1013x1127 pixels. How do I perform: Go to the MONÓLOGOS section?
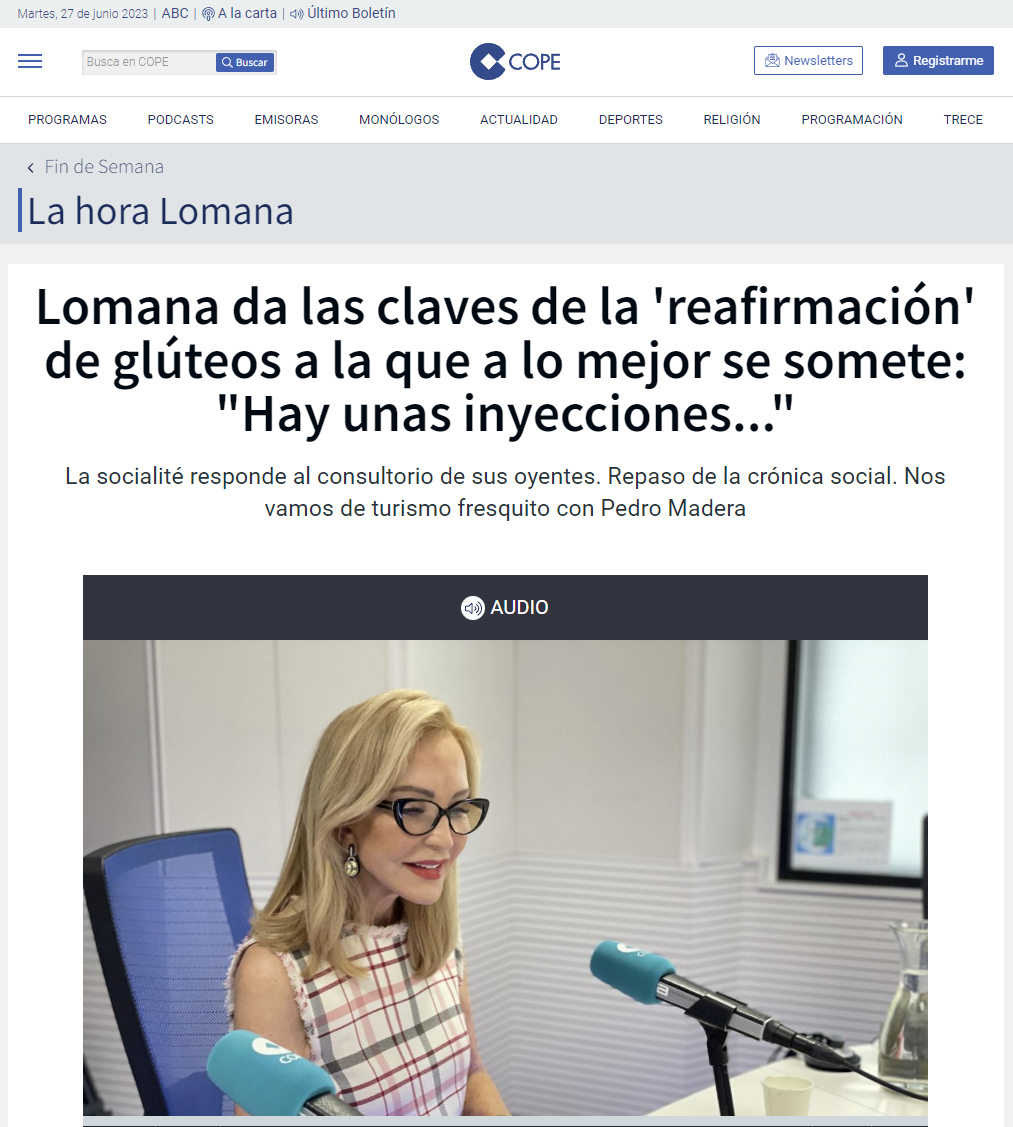point(399,120)
